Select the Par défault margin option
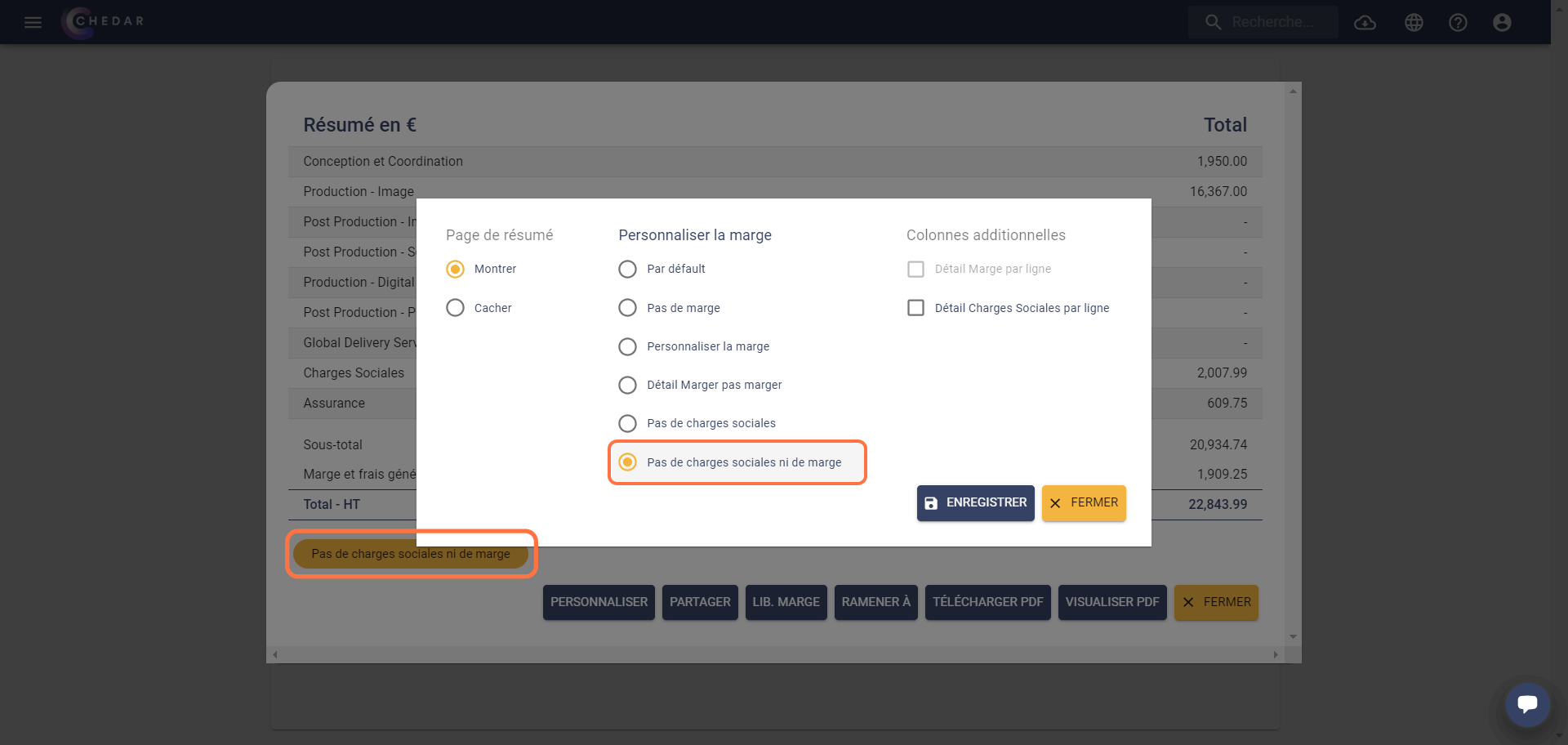Viewport: 1568px width, 745px height. coord(627,269)
